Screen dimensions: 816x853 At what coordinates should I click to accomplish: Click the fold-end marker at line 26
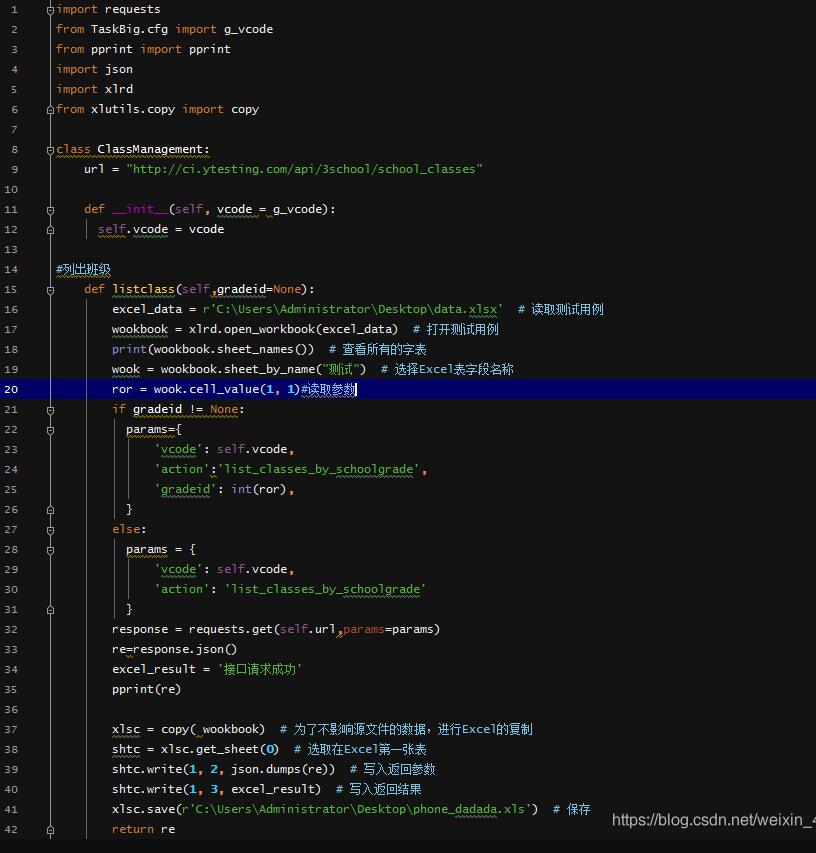click(50, 509)
